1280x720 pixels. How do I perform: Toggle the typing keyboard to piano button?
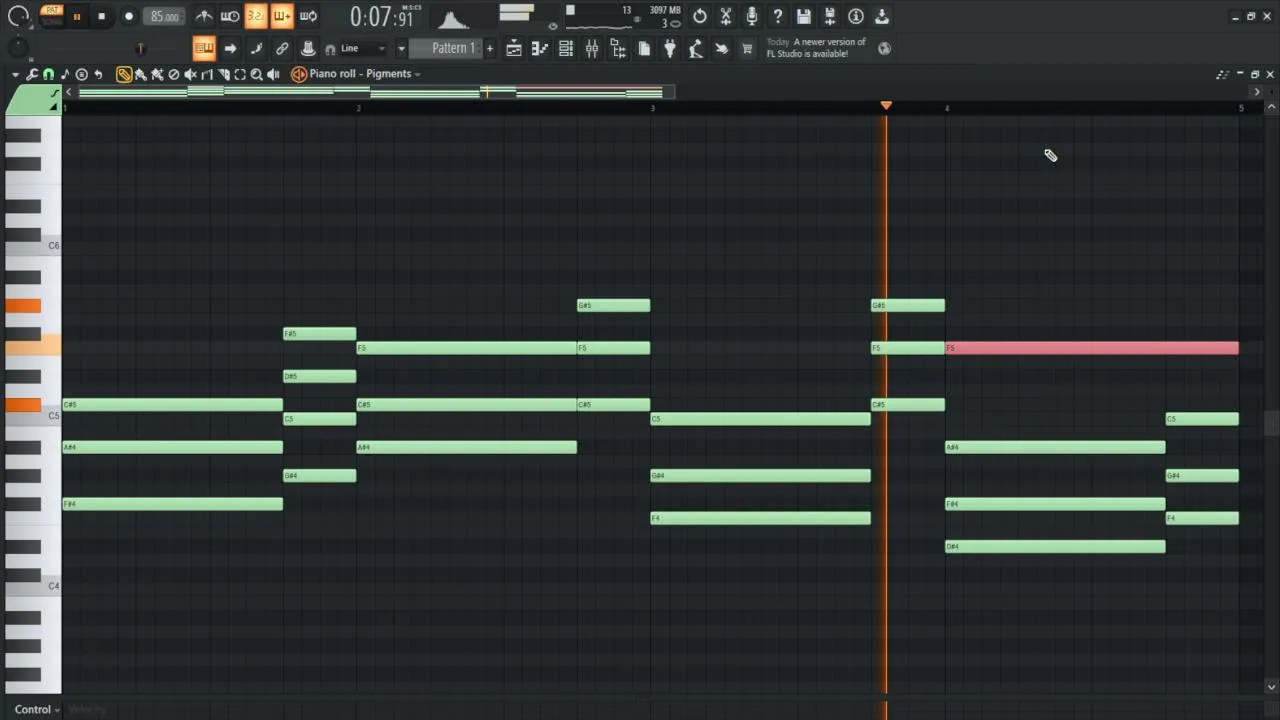[204, 48]
